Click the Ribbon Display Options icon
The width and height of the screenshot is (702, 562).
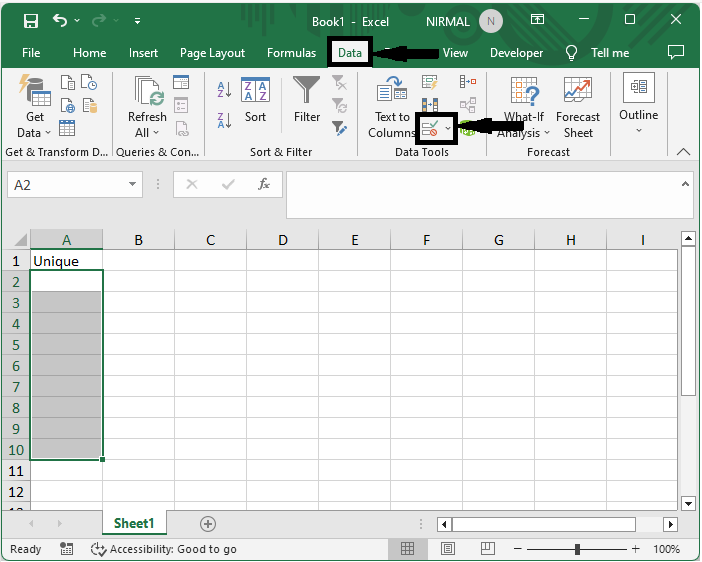coord(537,19)
